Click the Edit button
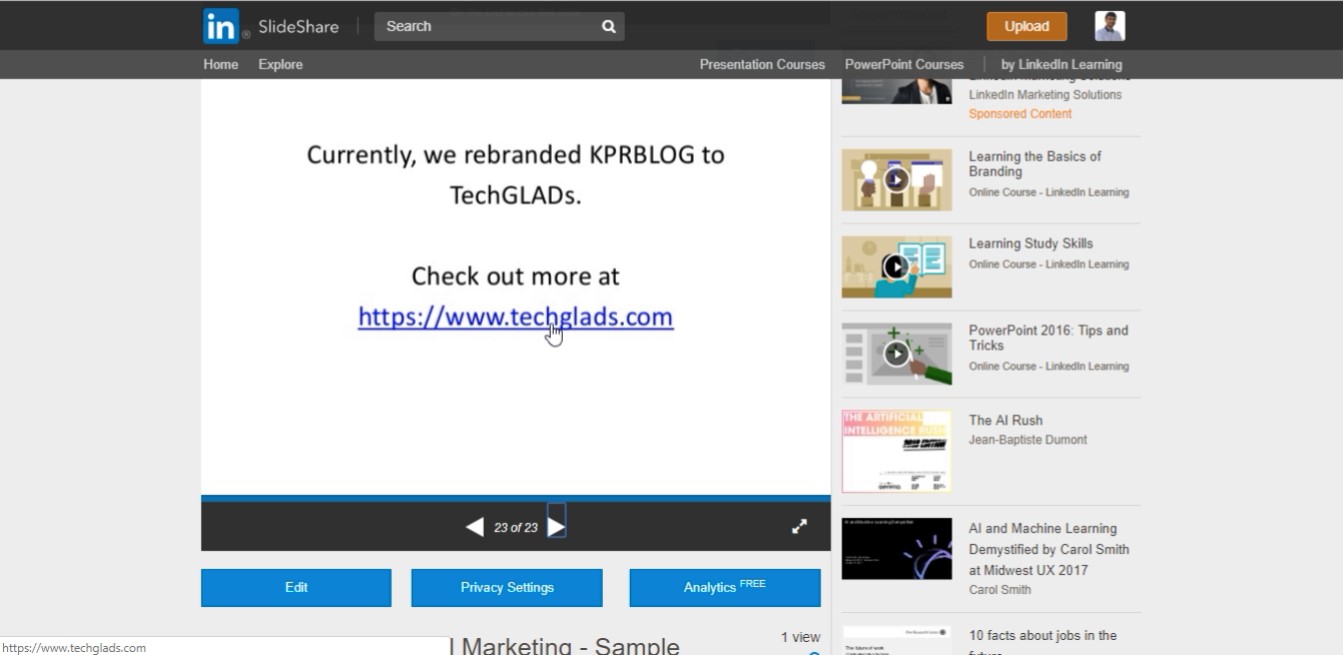This screenshot has width=1343, height=655. 296,588
